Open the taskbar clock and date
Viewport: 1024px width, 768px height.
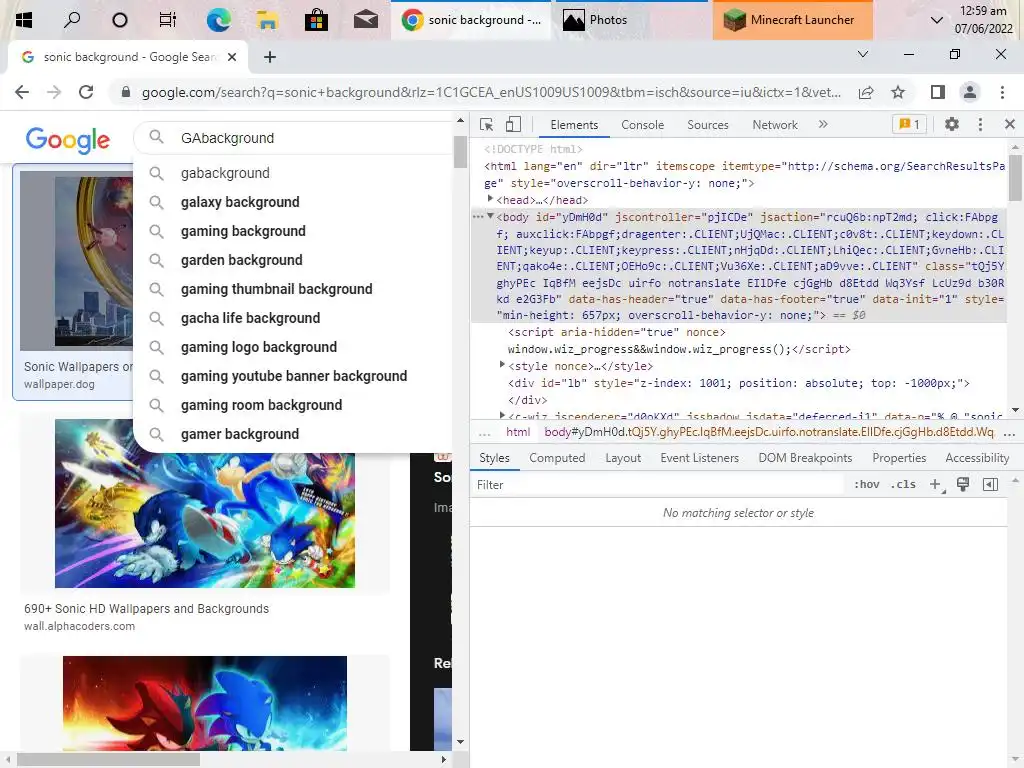point(983,20)
